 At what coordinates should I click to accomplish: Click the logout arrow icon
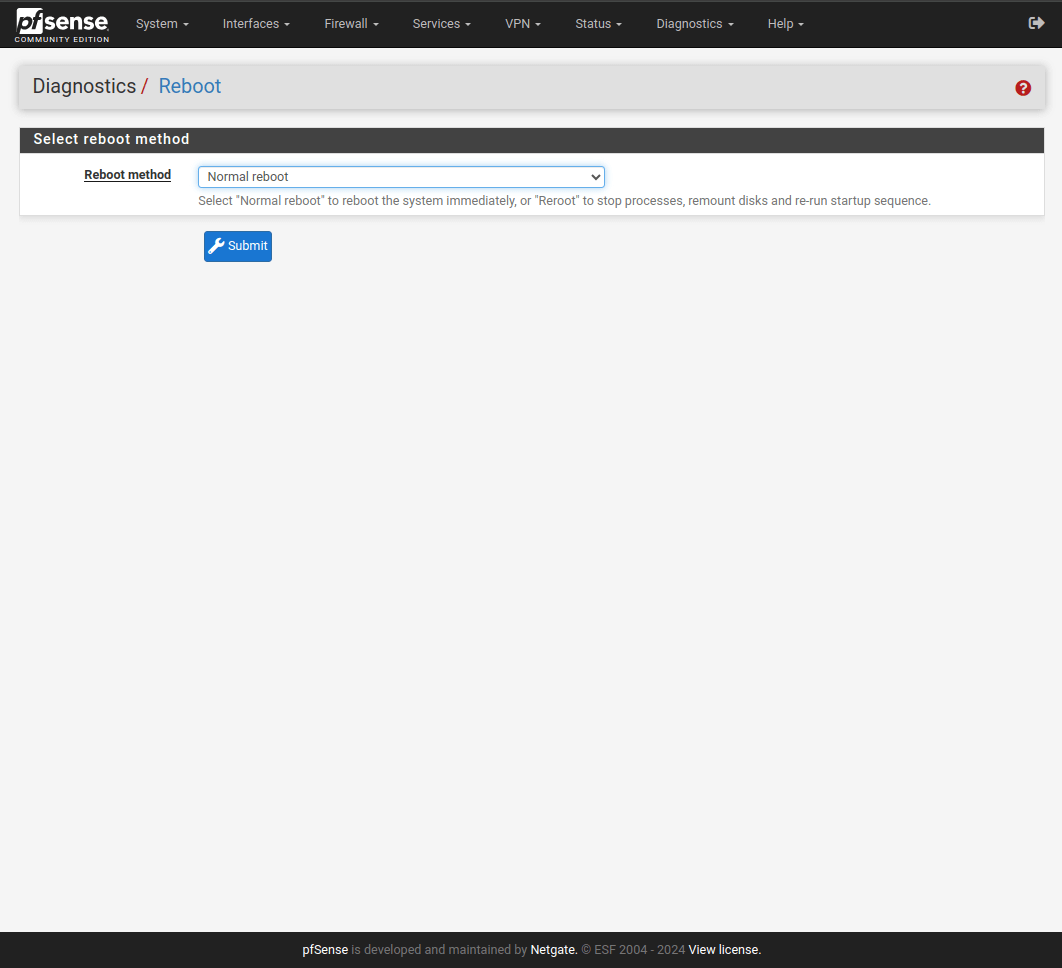[1036, 23]
